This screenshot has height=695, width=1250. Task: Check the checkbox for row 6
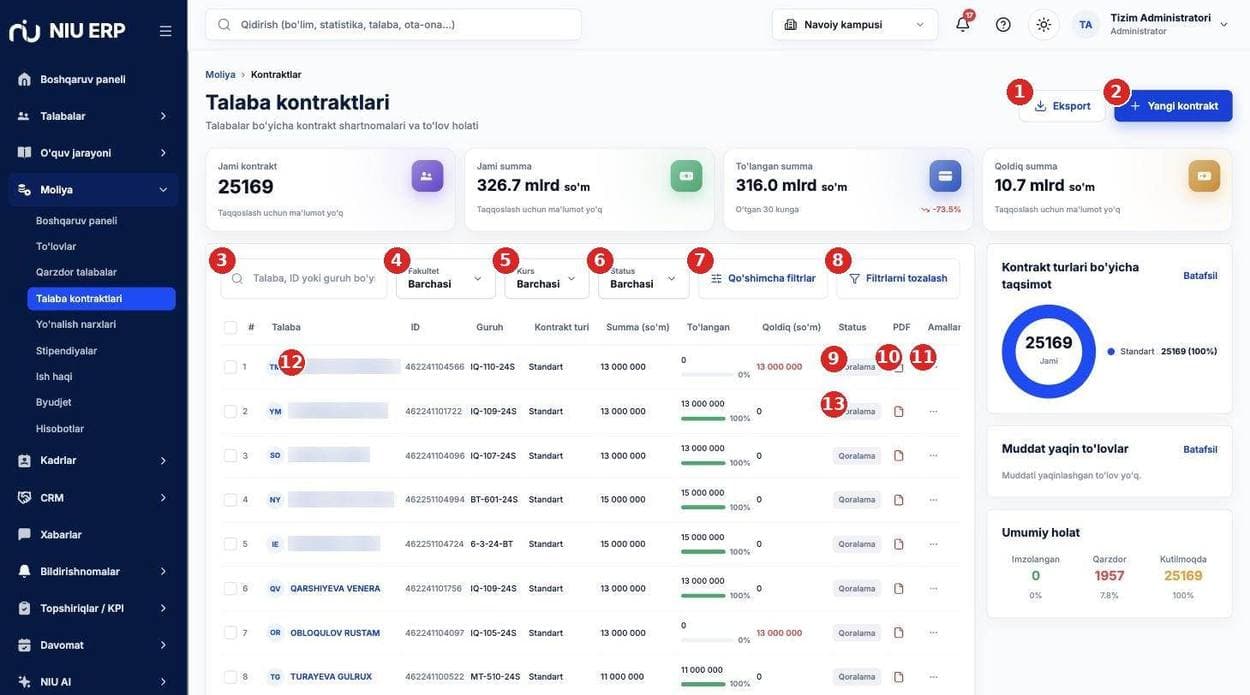pos(231,589)
